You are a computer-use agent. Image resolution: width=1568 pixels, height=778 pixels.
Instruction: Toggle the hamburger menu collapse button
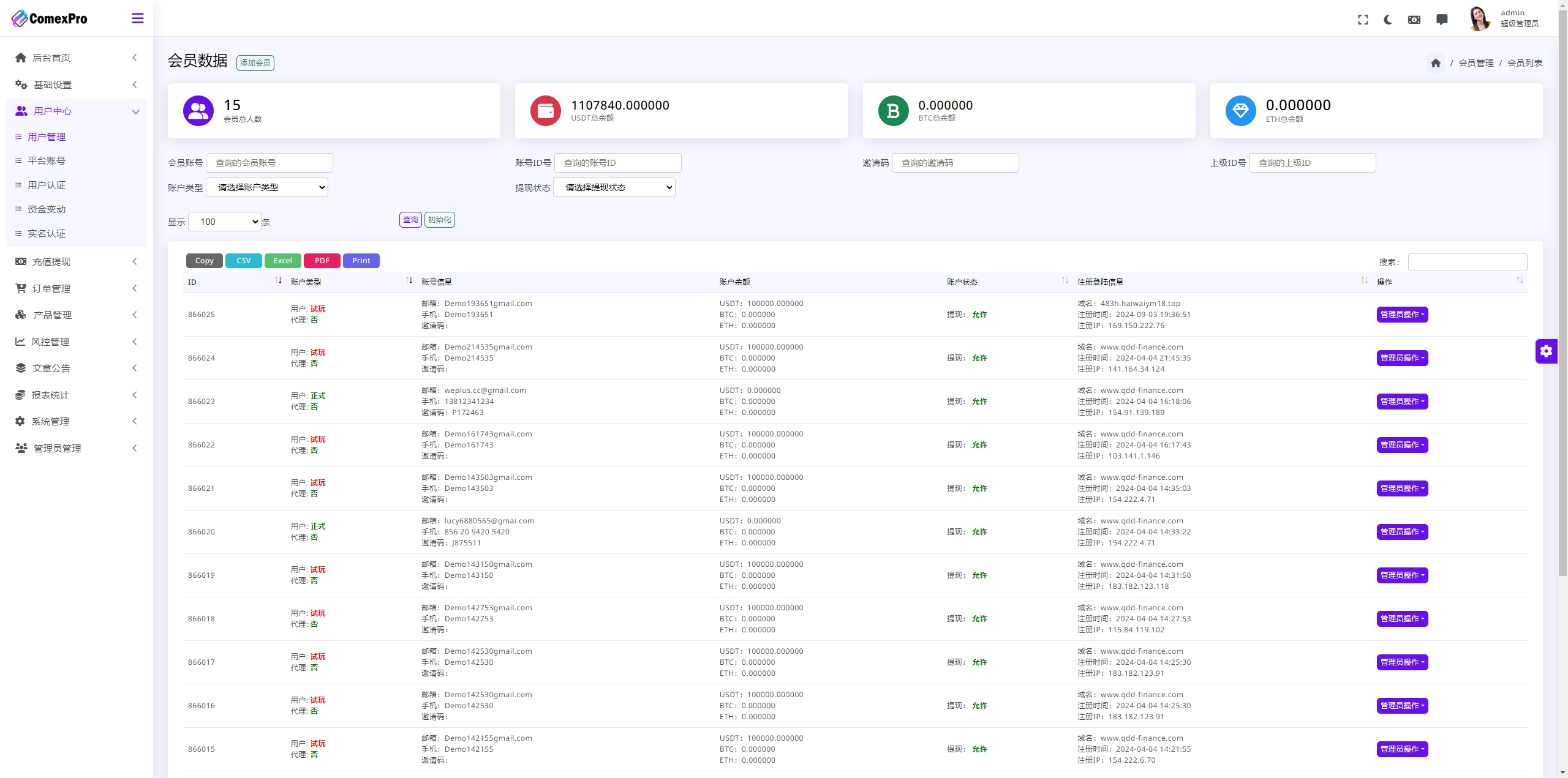point(137,18)
